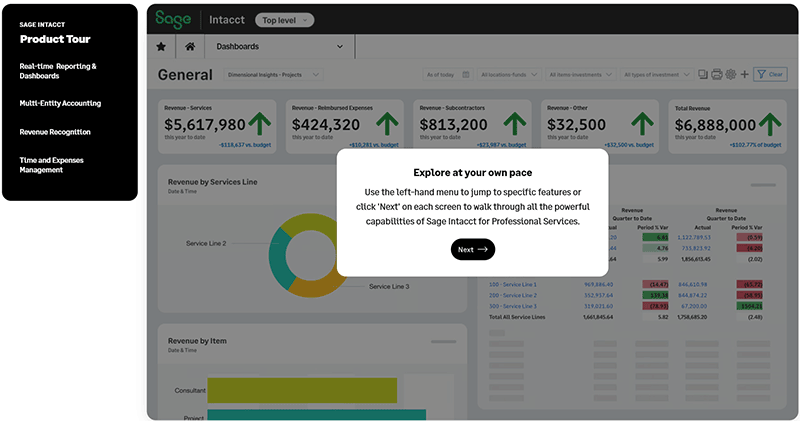
Task: Open All types of investment dropdown
Action: click(x=657, y=75)
